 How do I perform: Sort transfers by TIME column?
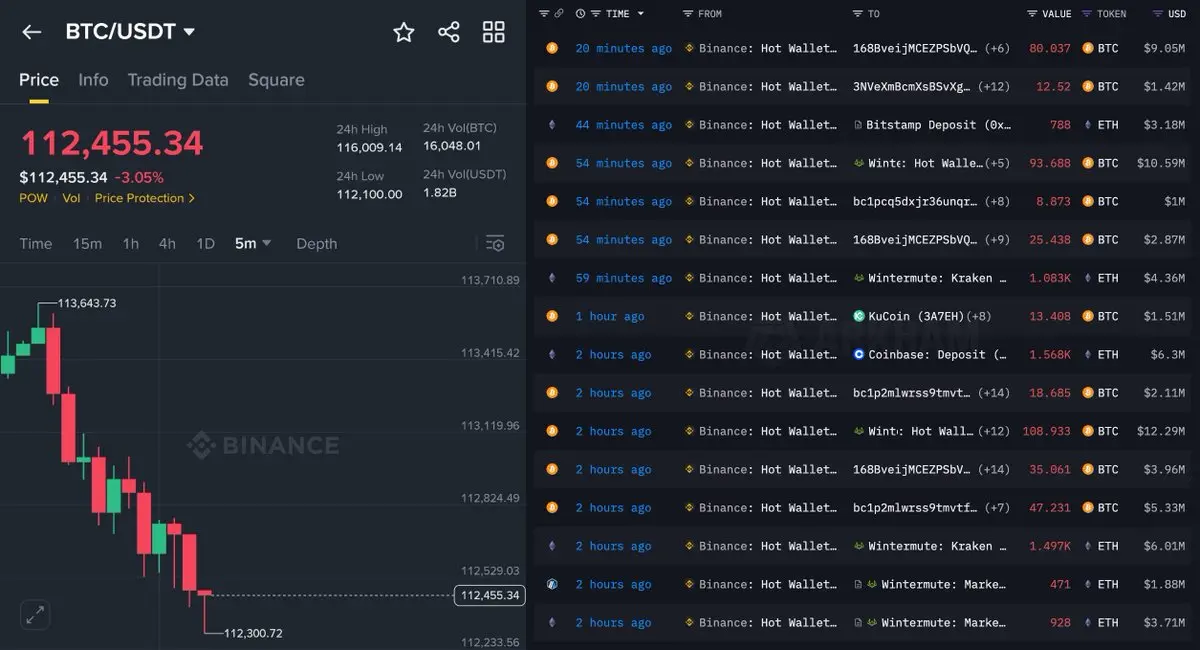pyautogui.click(x=617, y=14)
